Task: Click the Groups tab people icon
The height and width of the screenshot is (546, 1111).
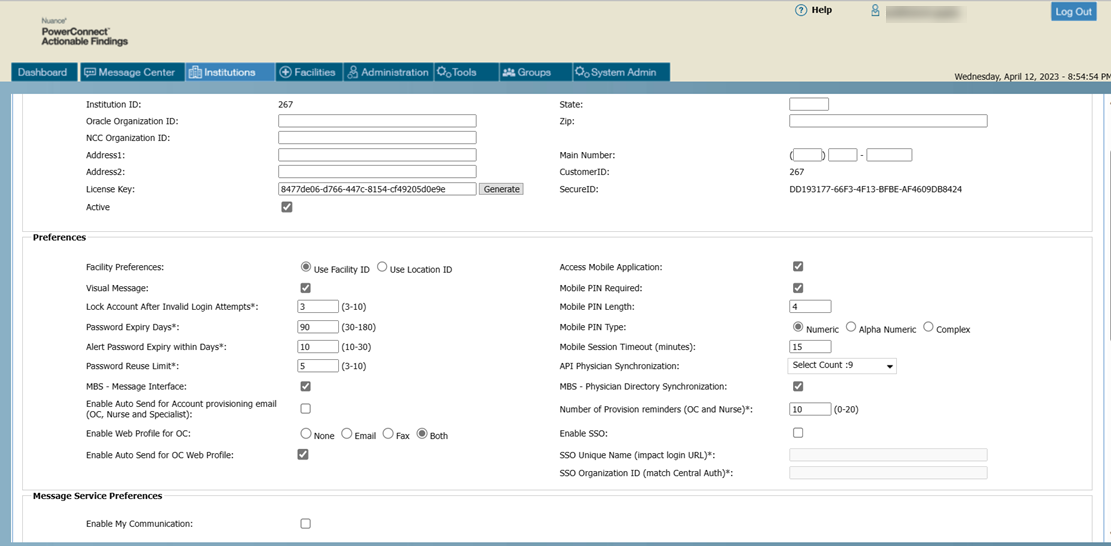Action: click(508, 72)
